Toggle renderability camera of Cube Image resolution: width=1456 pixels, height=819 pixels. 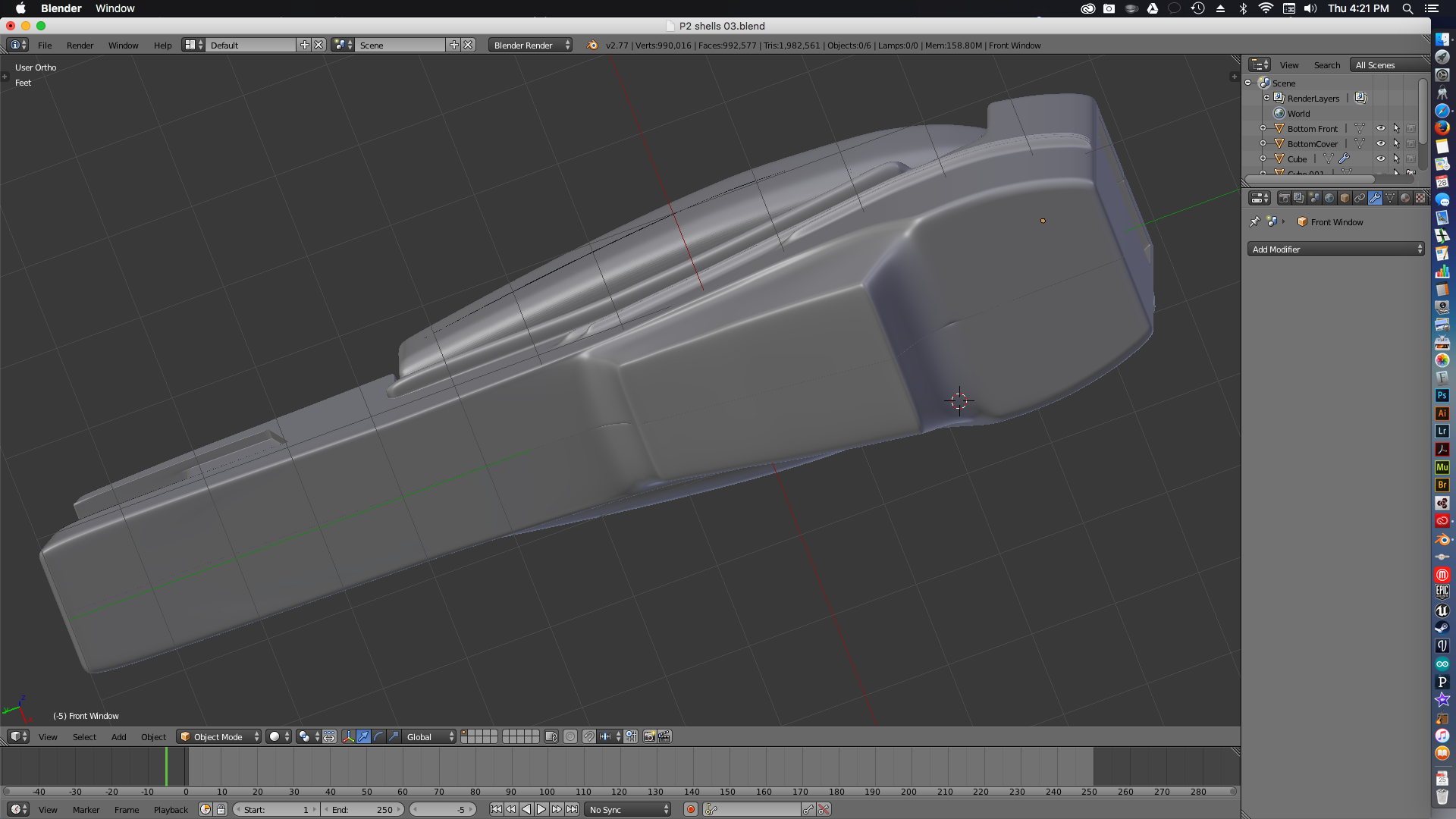pos(1410,158)
